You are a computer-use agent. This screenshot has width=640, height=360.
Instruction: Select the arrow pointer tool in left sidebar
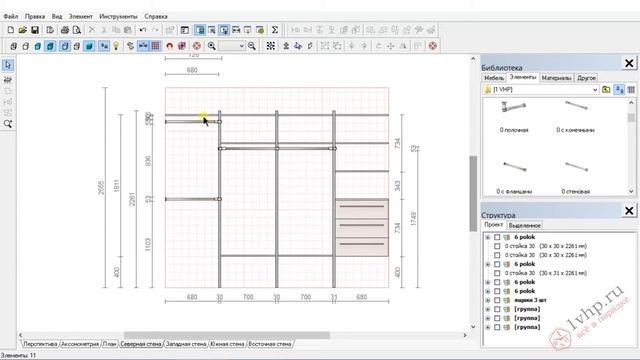click(8, 65)
